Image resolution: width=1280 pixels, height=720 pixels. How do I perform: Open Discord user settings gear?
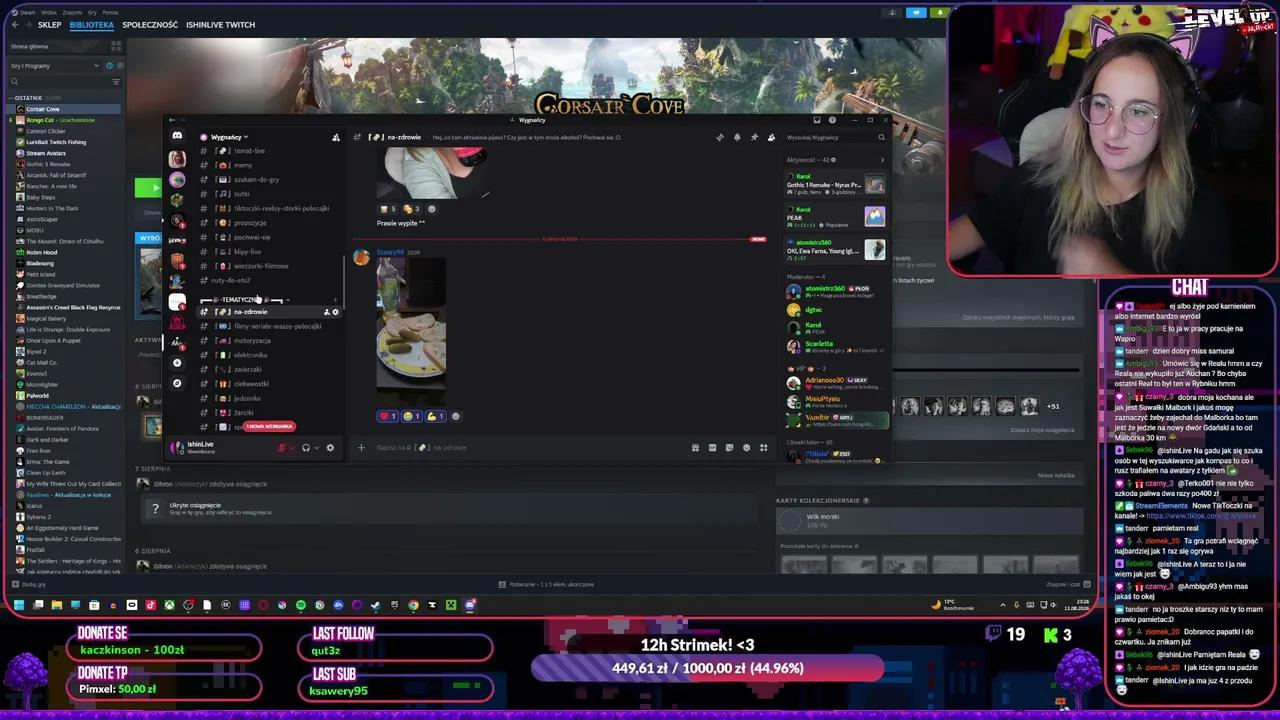pyautogui.click(x=330, y=448)
